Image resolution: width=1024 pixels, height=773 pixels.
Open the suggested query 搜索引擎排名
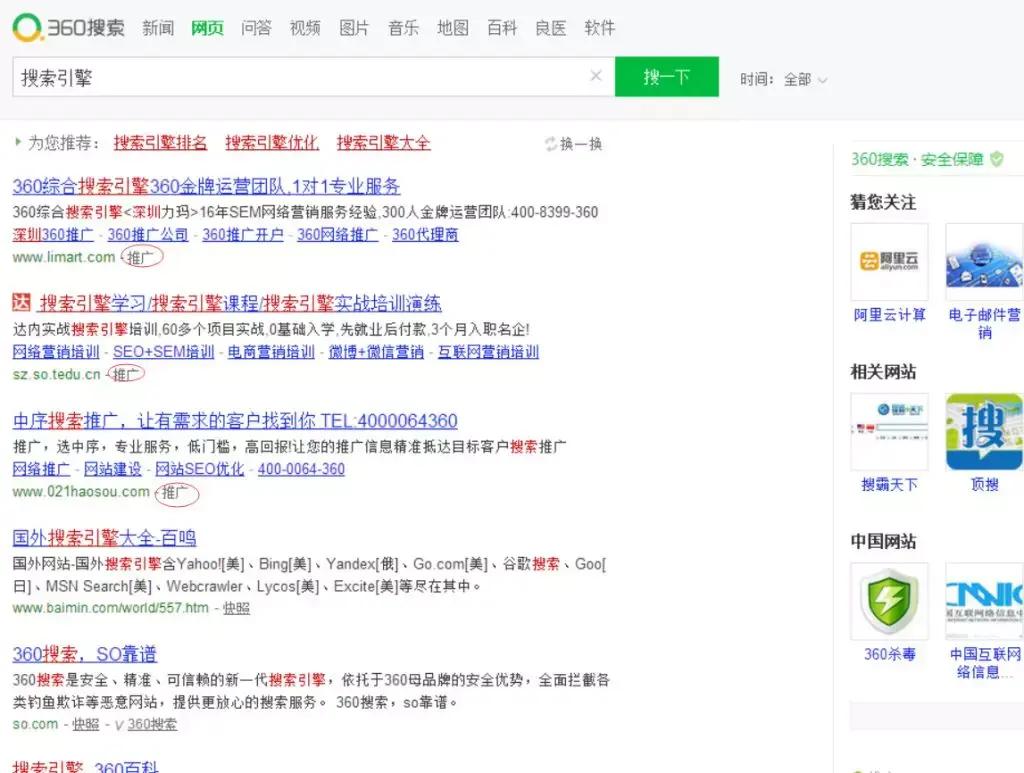[160, 142]
